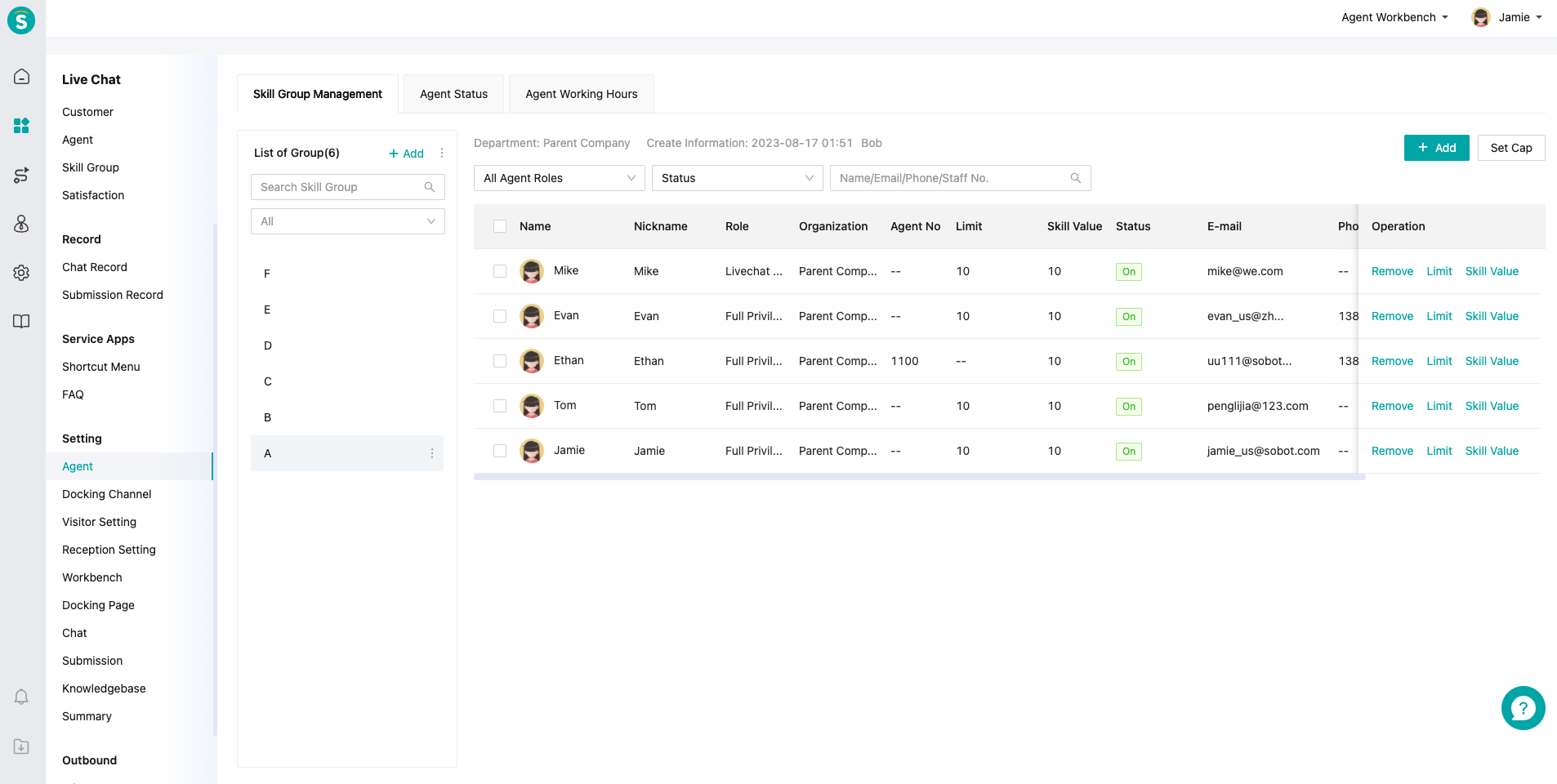Click the email mike@we.com

coord(1245,271)
